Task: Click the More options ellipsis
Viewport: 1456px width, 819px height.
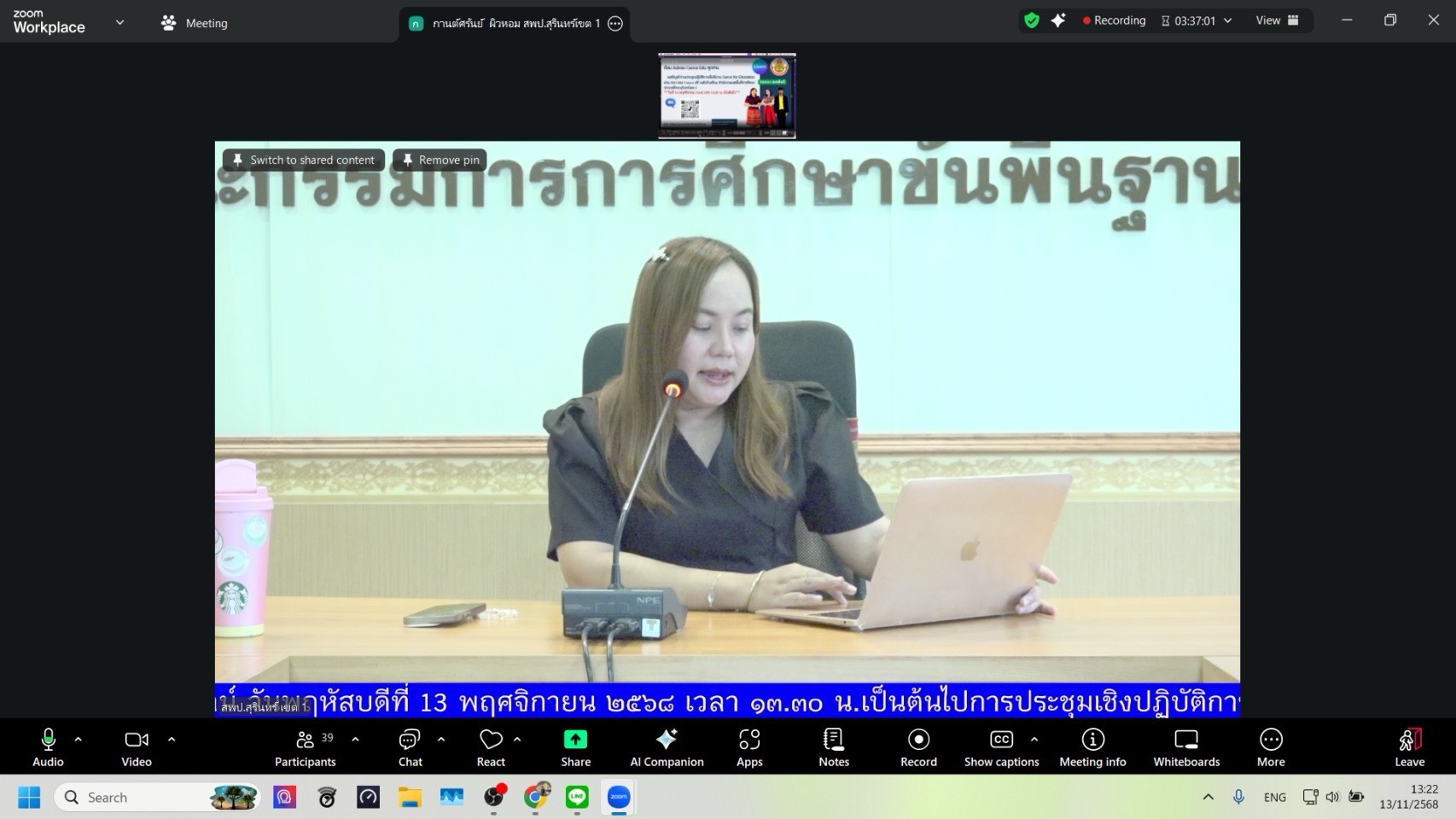Action: [1270, 747]
